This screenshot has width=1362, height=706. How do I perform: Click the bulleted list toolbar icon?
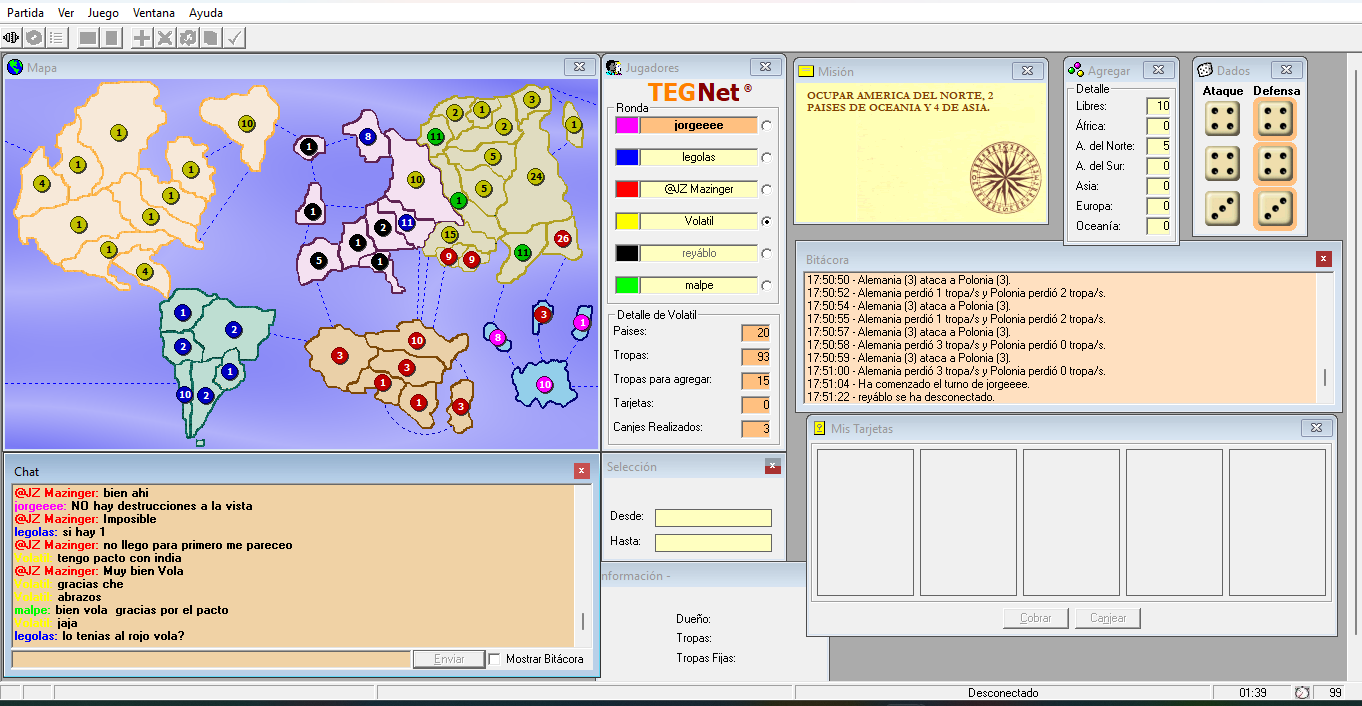pos(56,38)
